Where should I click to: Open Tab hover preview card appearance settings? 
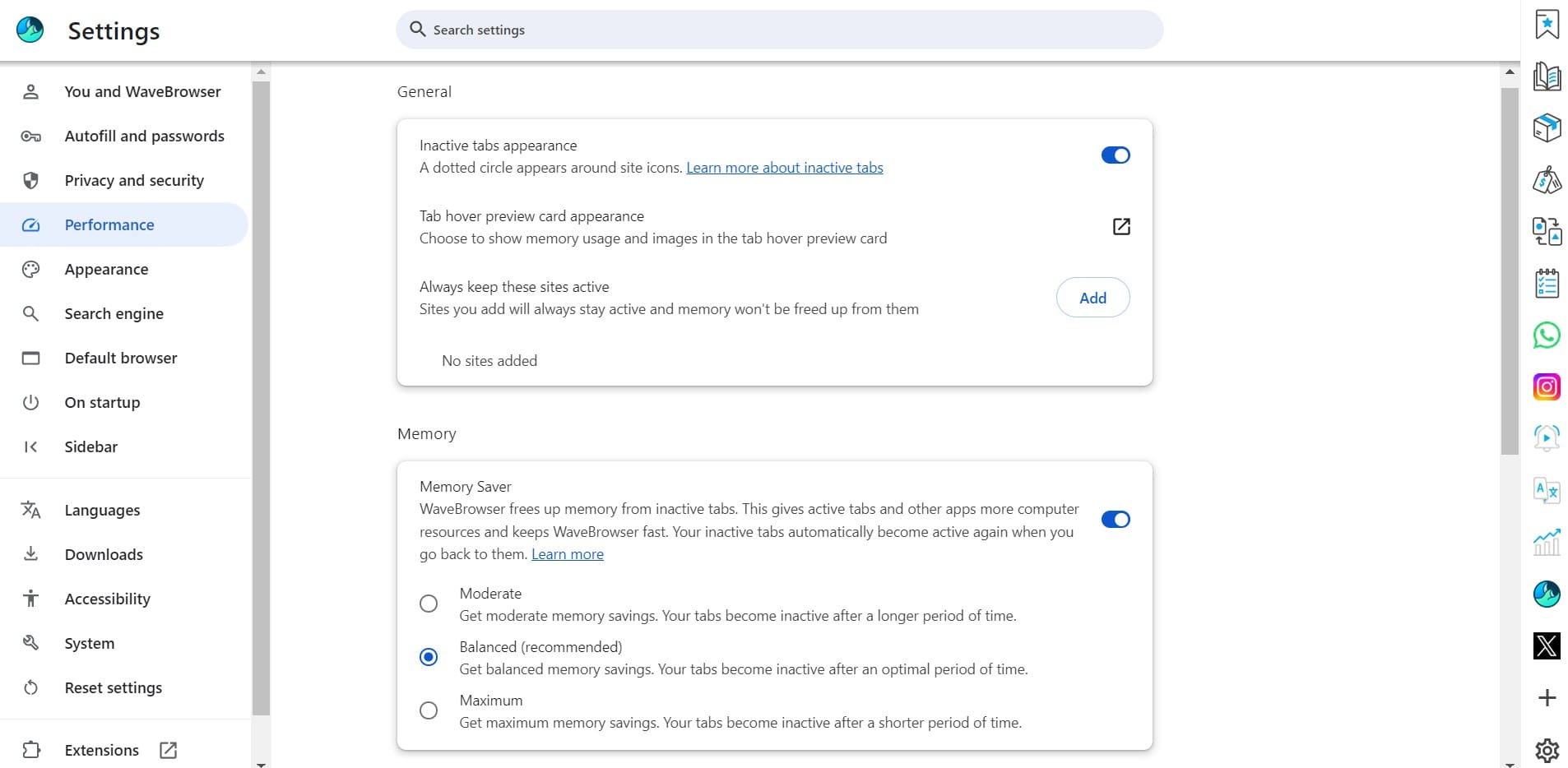[1120, 227]
